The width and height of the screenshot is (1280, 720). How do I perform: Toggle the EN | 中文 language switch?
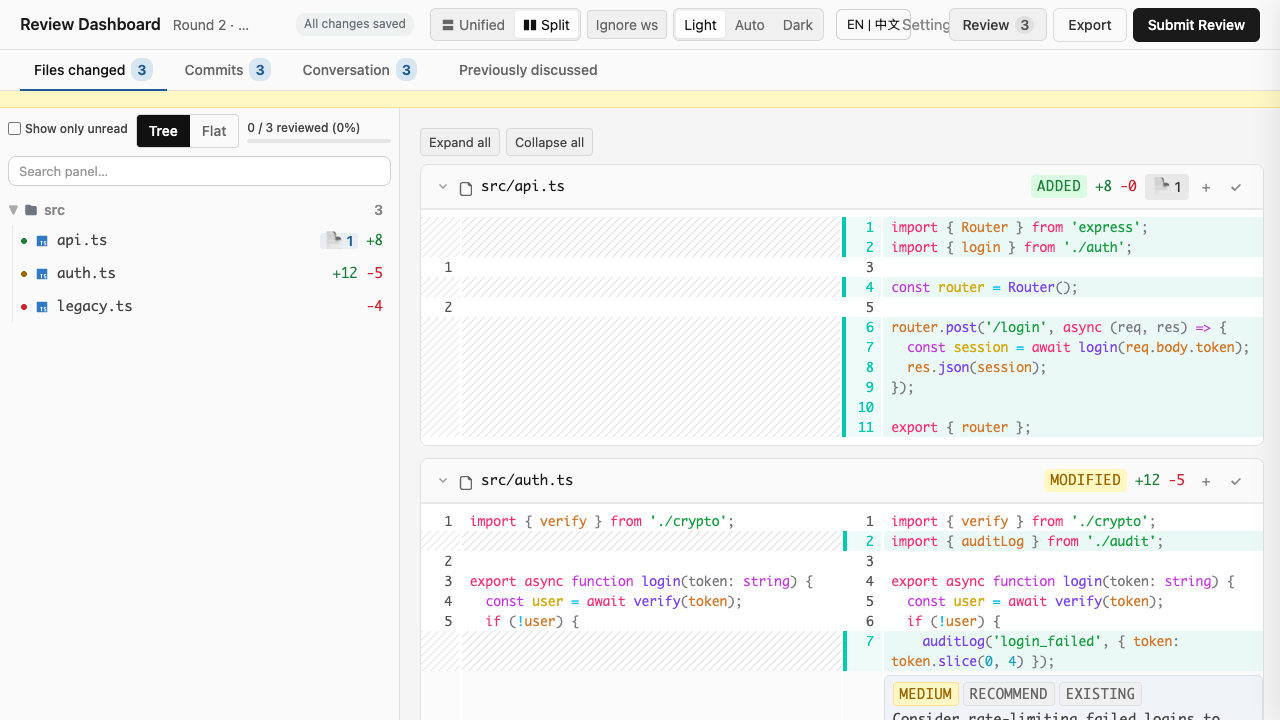point(873,25)
